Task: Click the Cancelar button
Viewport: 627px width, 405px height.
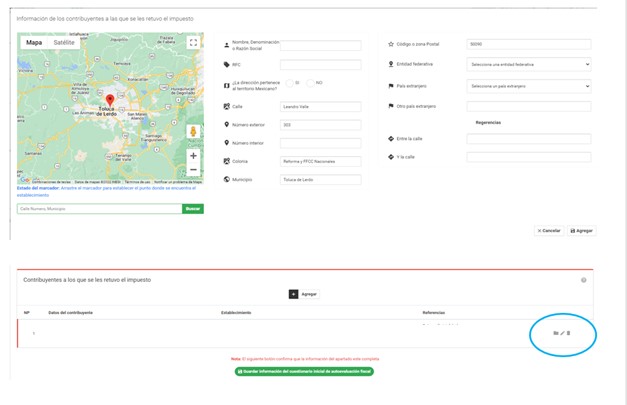Action: [548, 230]
